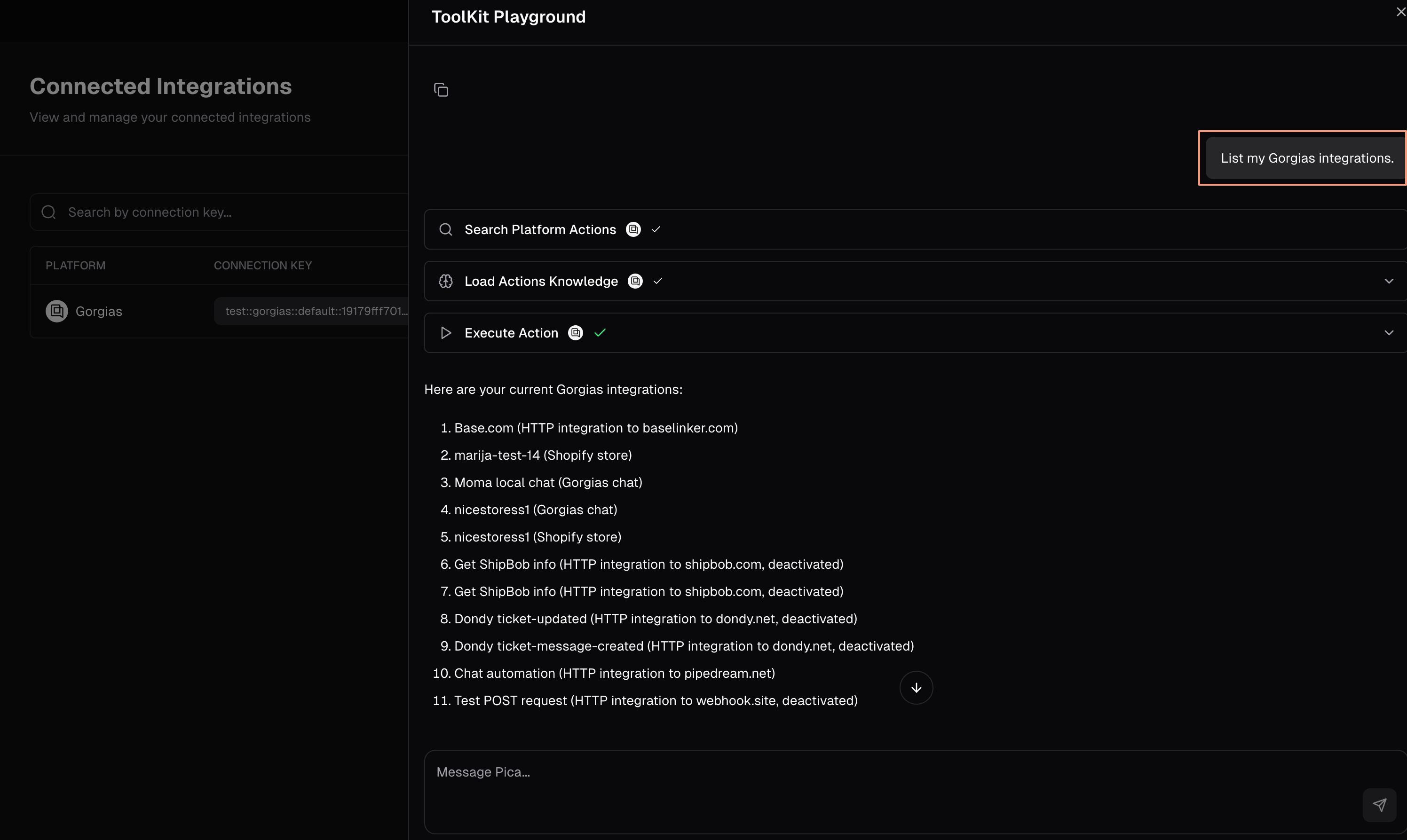Click the Gorgias badge beside Execute Action
Image resolution: width=1407 pixels, height=840 pixels.
tap(575, 333)
